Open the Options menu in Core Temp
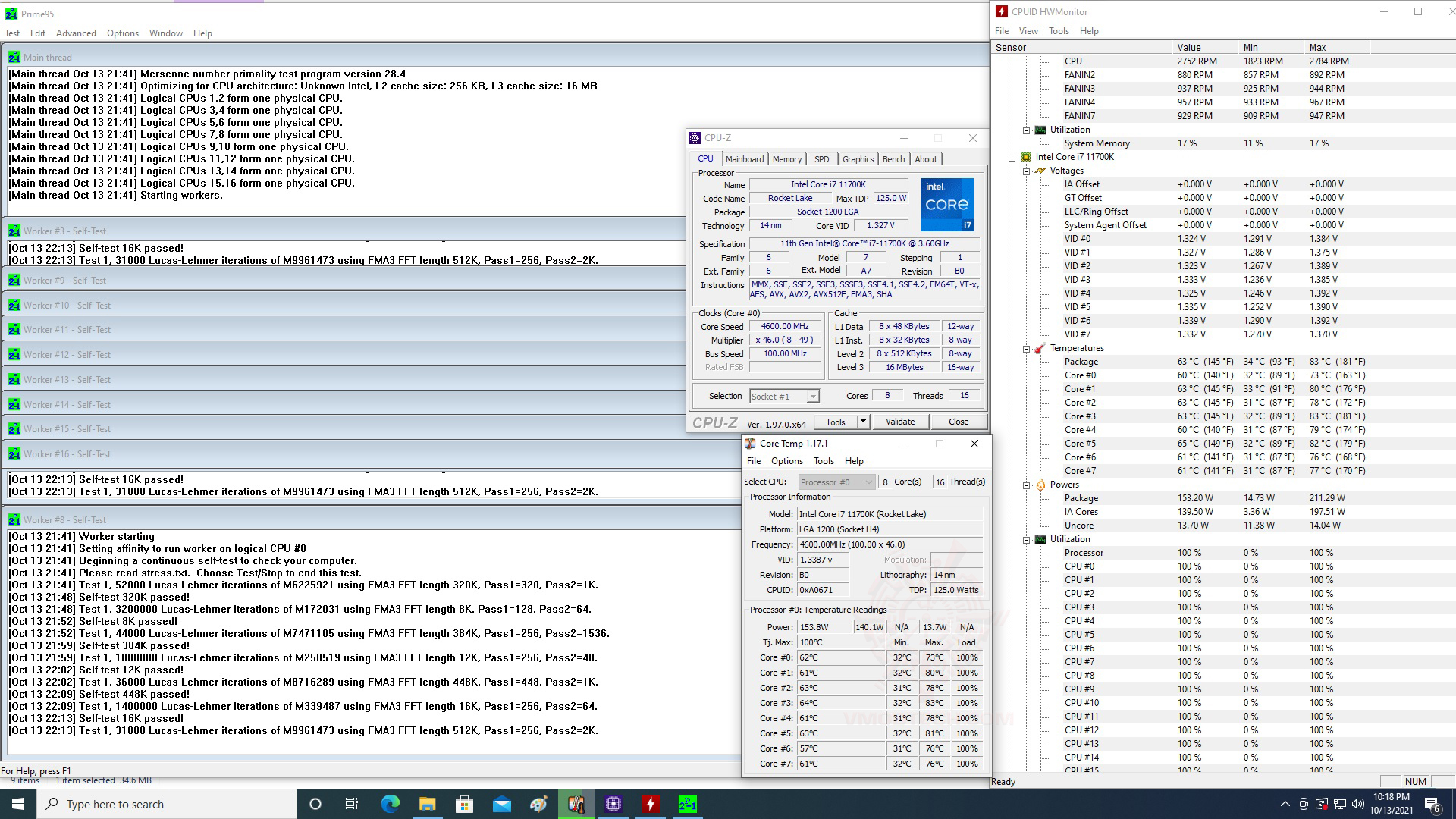Viewport: 1456px width, 819px height. tap(786, 460)
